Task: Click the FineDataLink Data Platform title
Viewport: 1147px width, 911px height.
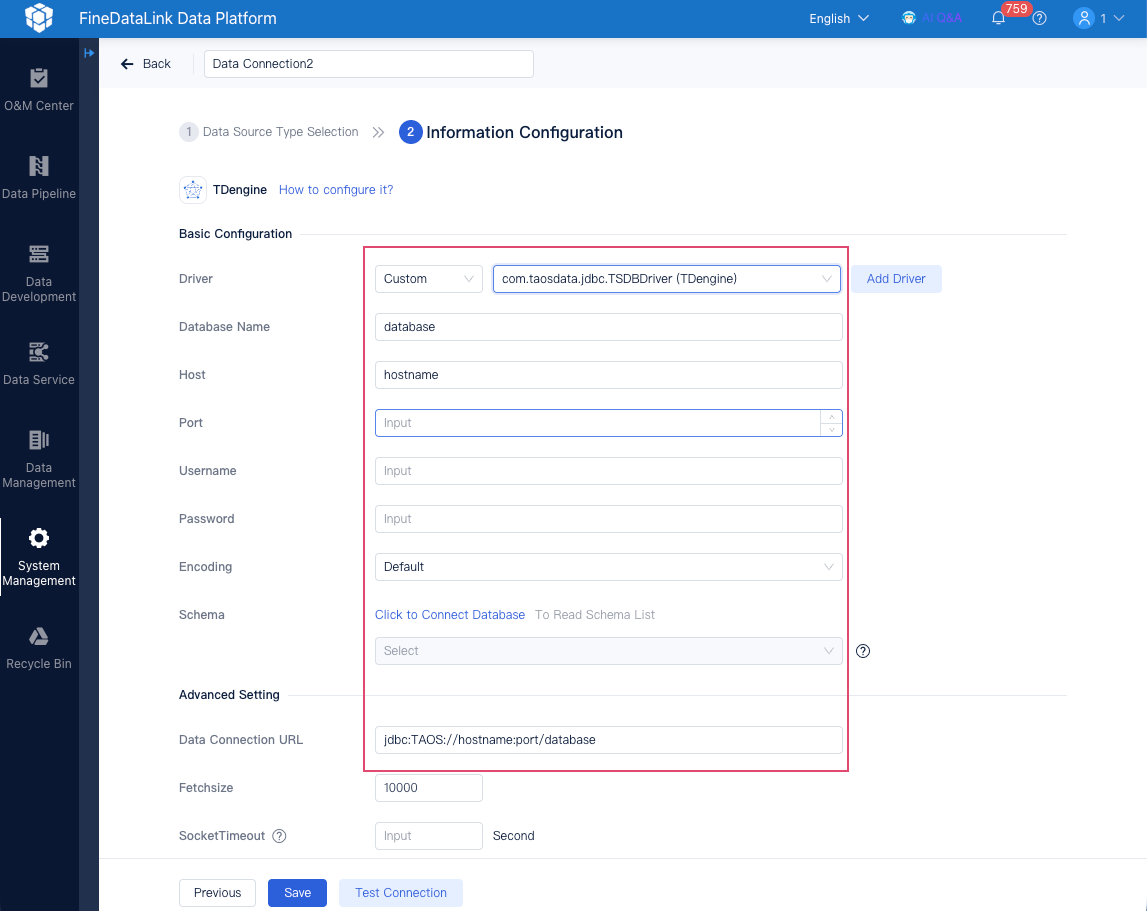Action: [178, 18]
